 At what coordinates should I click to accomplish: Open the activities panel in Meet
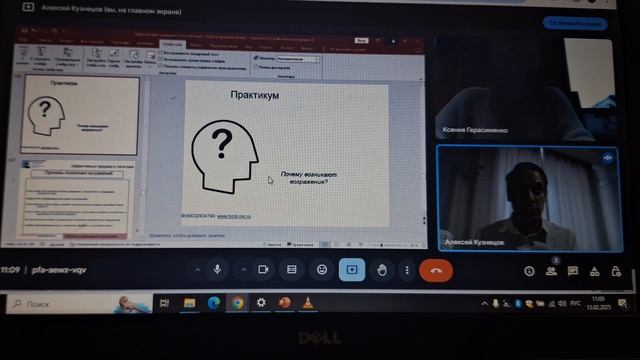pyautogui.click(x=595, y=271)
